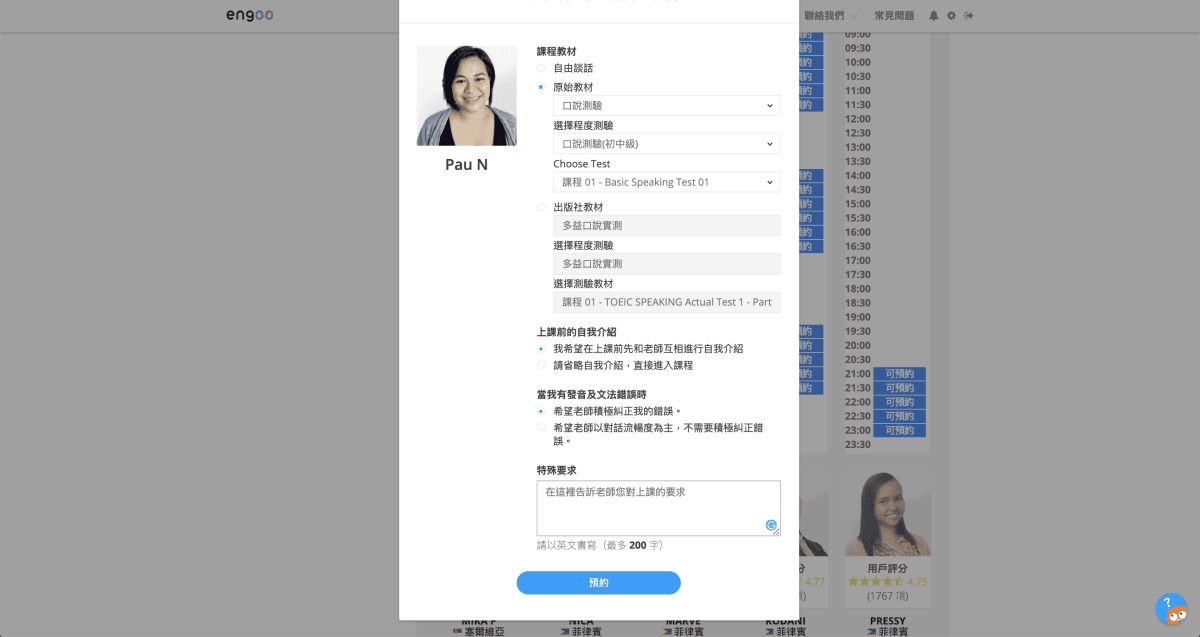Select 希望老師積極糾正我的錯誤 radio option
Image resolution: width=1200 pixels, height=637 pixels.
point(541,411)
